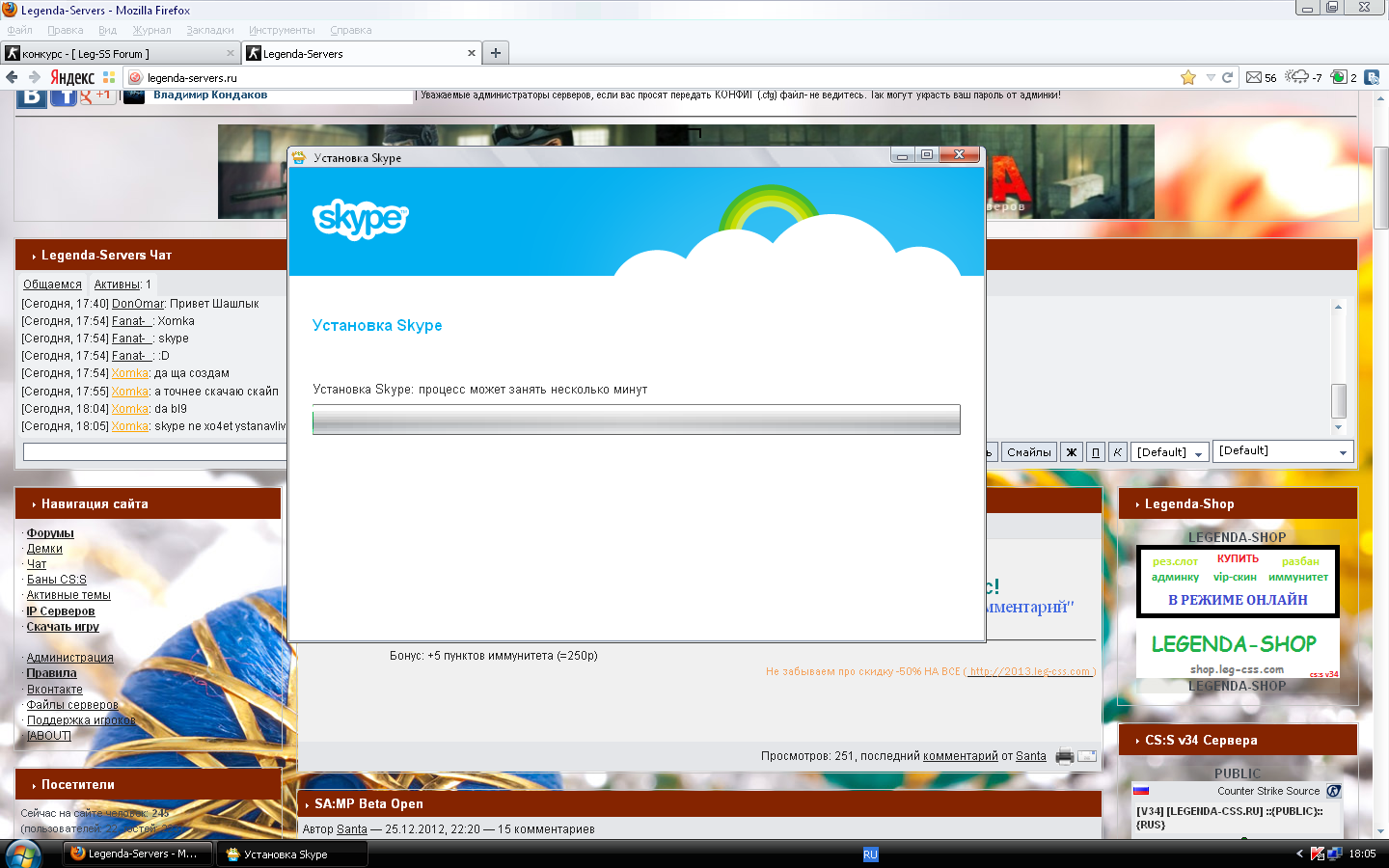This screenshot has width=1389, height=868.
Task: Click the Counter Strike Source server icon
Action: pos(1334,791)
